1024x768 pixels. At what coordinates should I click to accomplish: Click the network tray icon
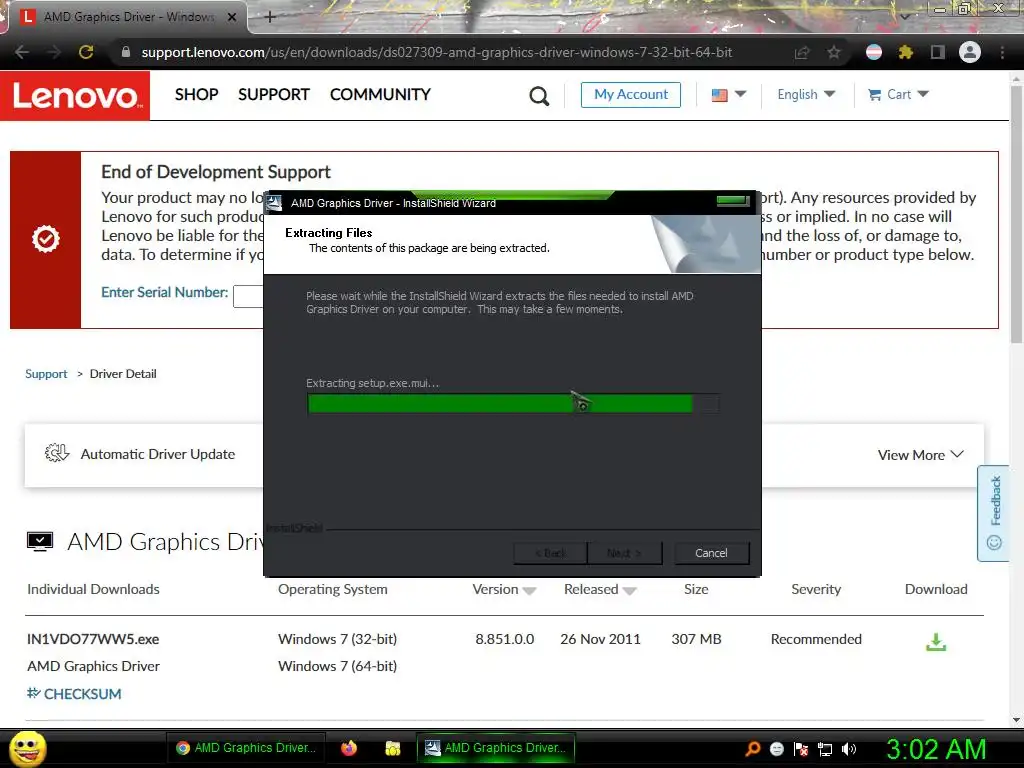coord(825,749)
